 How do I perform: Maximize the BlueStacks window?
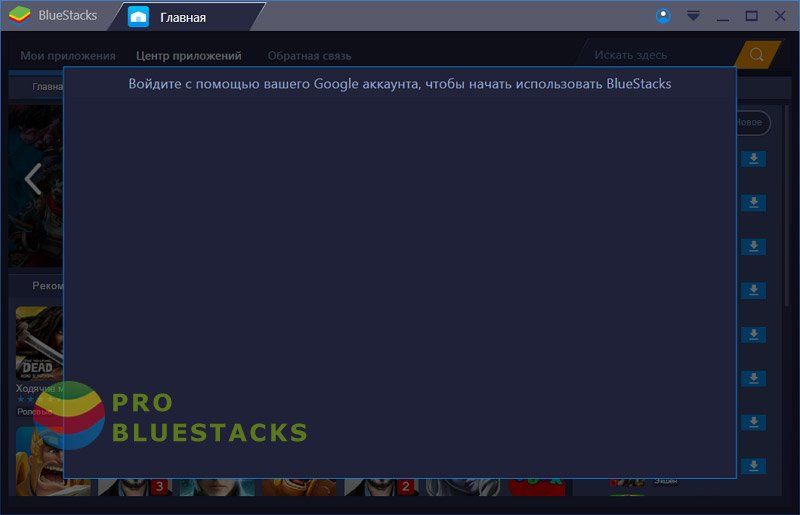click(x=751, y=16)
